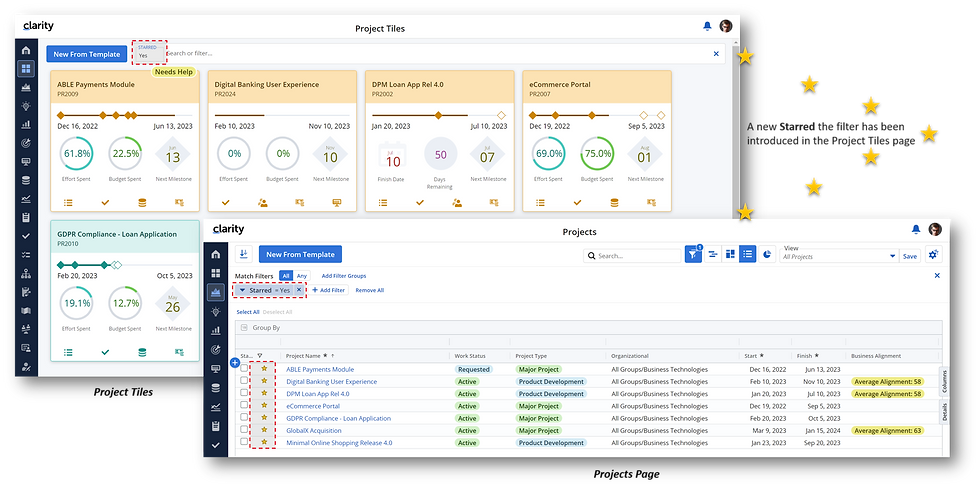Check the ABLE Payments Module row checkbox
Screen dimensions: 980x488
[244, 369]
